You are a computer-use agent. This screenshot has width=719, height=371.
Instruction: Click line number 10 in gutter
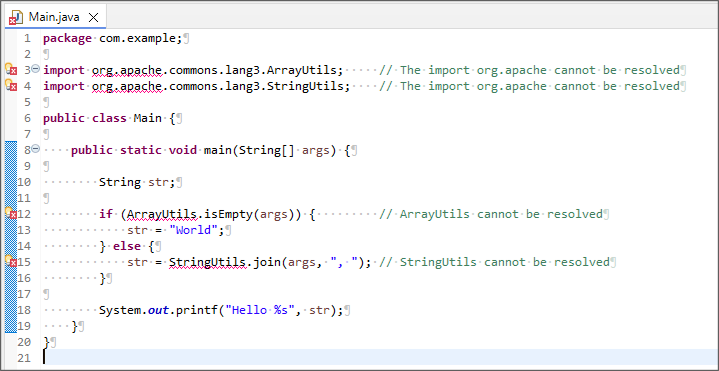pos(24,183)
